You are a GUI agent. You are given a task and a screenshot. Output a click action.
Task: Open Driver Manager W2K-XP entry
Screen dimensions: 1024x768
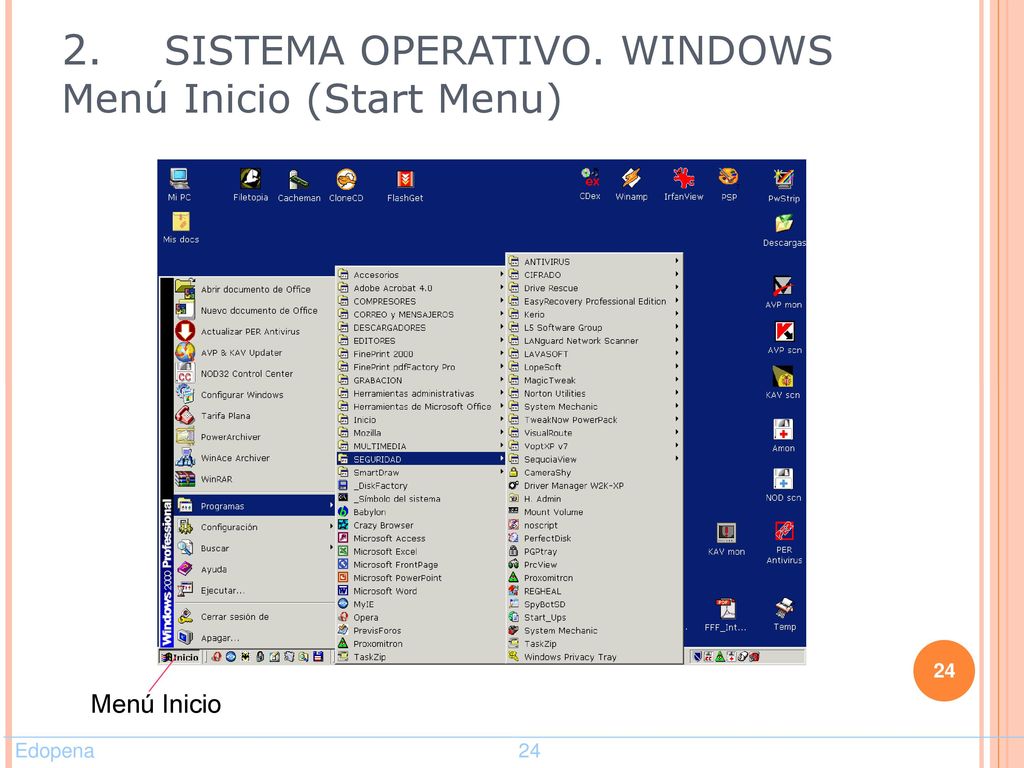[x=594, y=486]
